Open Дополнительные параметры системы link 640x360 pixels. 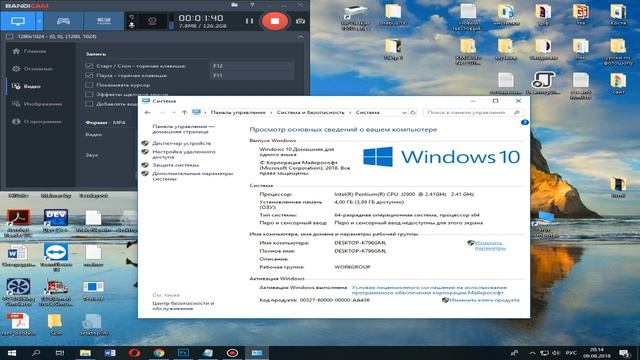[x=193, y=176]
